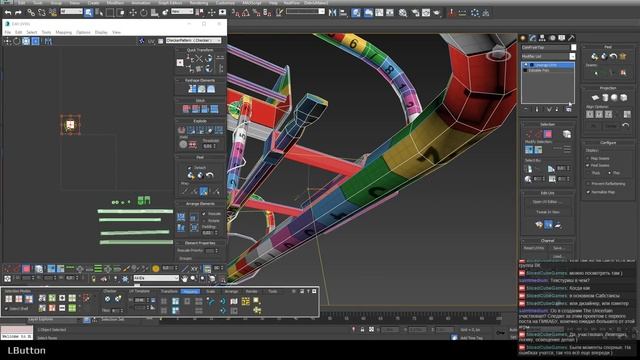Click the Undo arrow in main toolbar
The height and width of the screenshot is (360, 640).
pos(8,13)
